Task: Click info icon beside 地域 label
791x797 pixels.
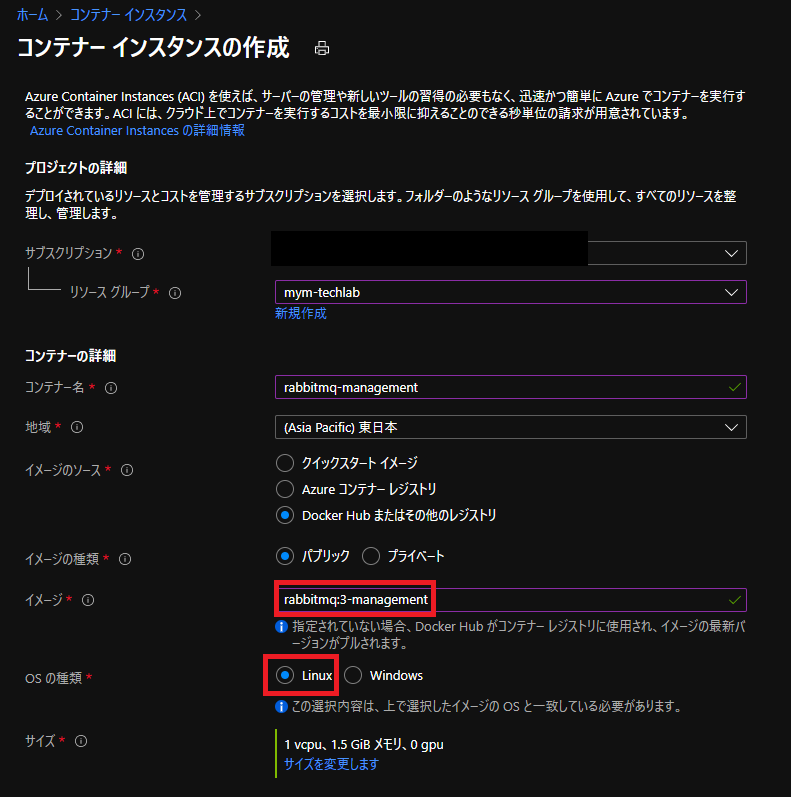Action: [77, 427]
